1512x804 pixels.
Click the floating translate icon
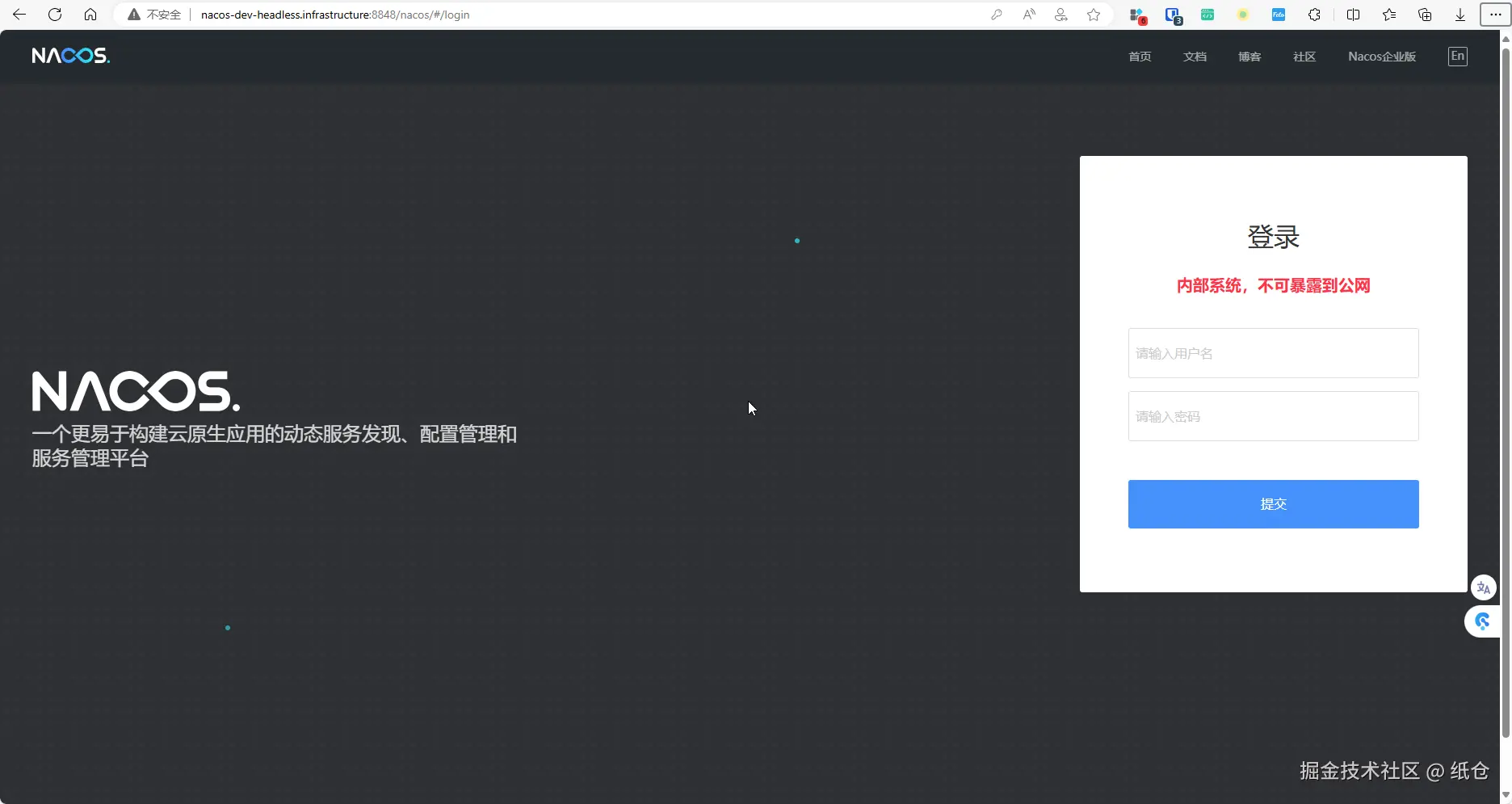point(1484,587)
